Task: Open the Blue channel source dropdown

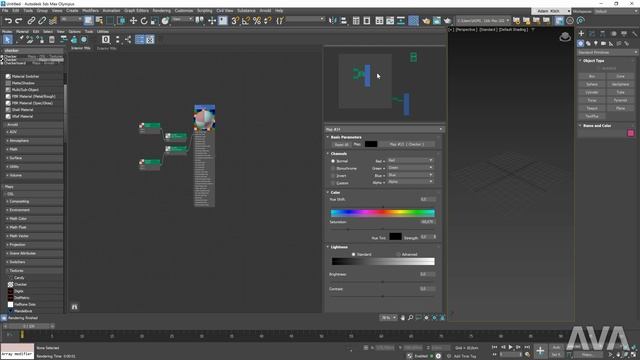Action: (x=410, y=175)
